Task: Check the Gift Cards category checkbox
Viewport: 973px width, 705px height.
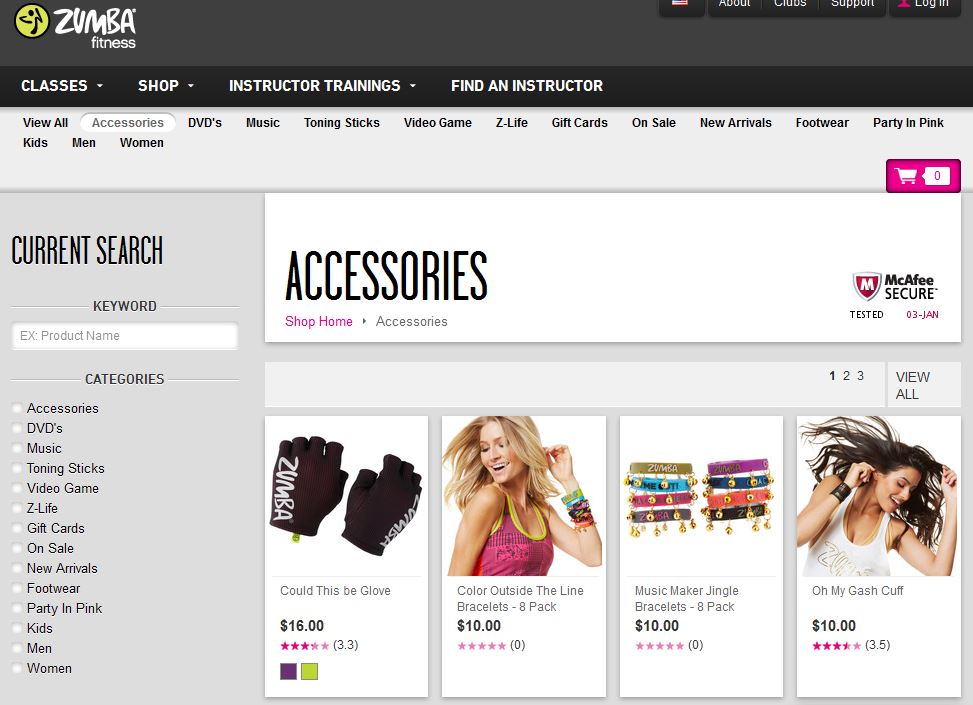Action: click(17, 528)
